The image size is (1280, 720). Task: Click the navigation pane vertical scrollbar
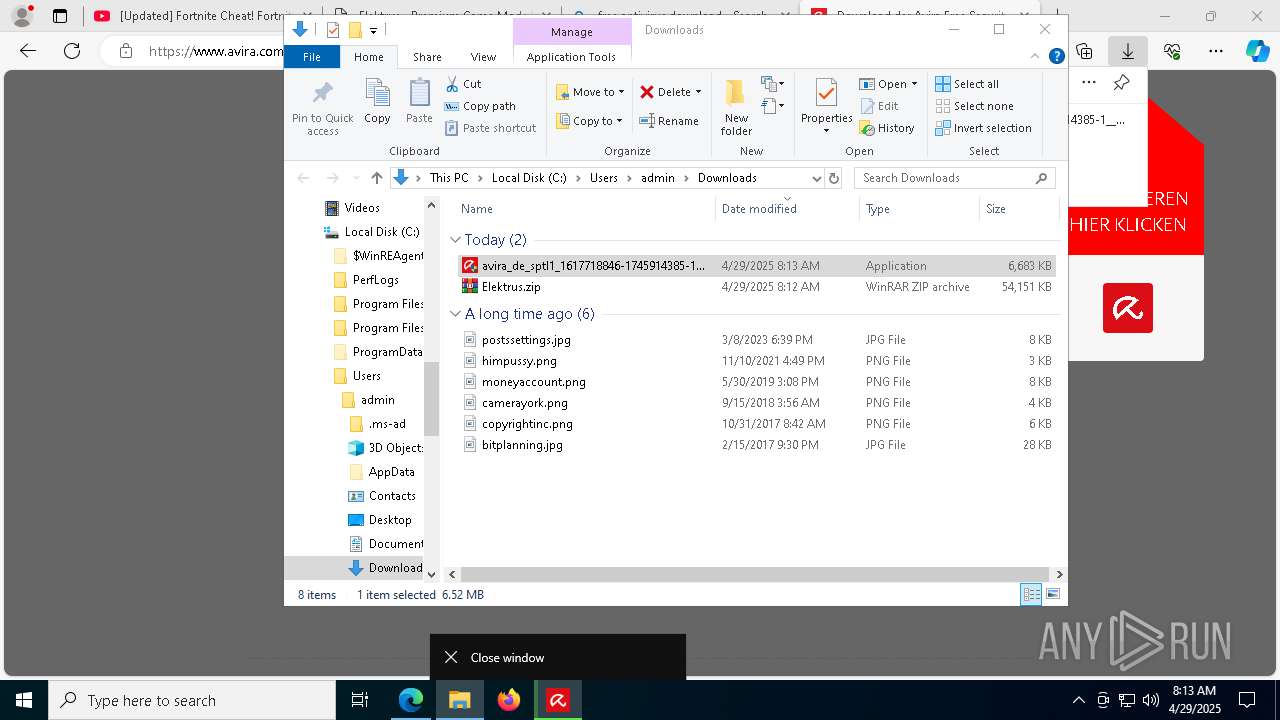(431, 400)
